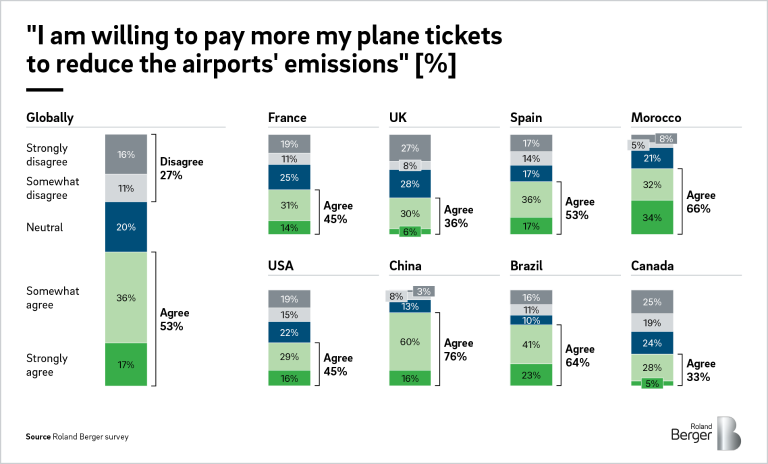The height and width of the screenshot is (464, 768).
Task: Click the Canada country heading
Action: [x=652, y=266]
